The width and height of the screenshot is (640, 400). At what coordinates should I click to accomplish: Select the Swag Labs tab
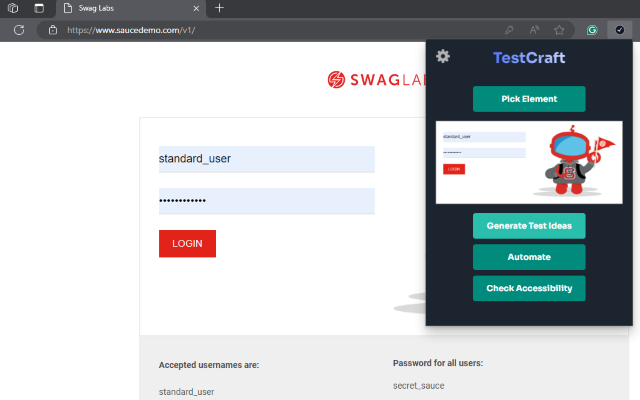pyautogui.click(x=131, y=8)
